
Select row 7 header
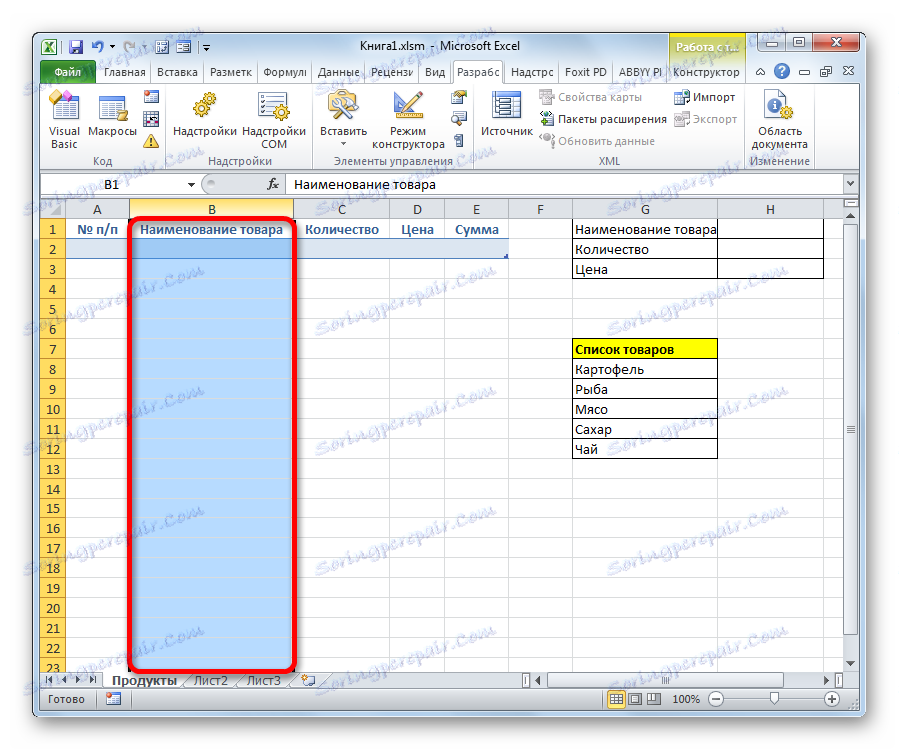point(53,349)
